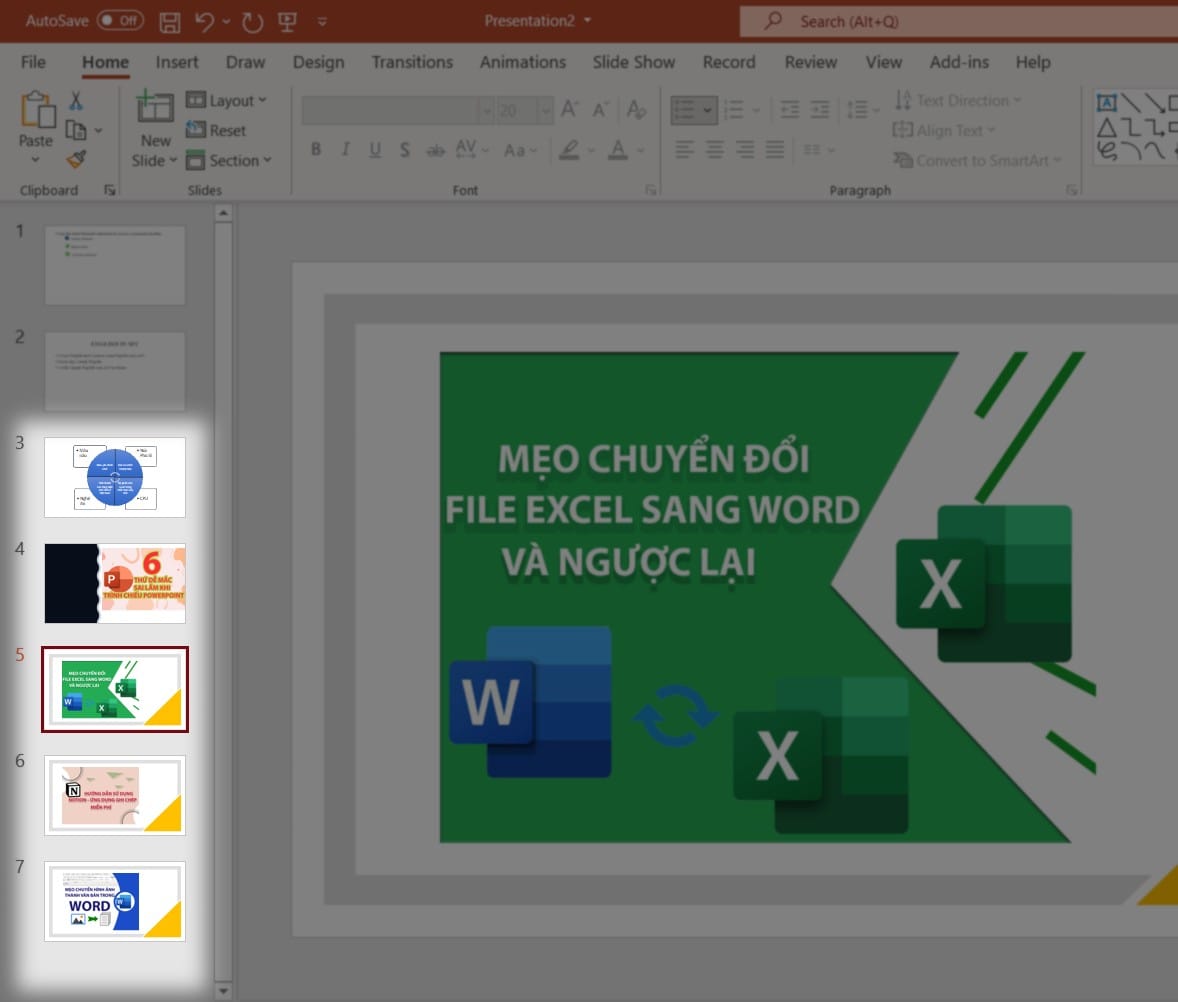Increase the font size

point(569,110)
